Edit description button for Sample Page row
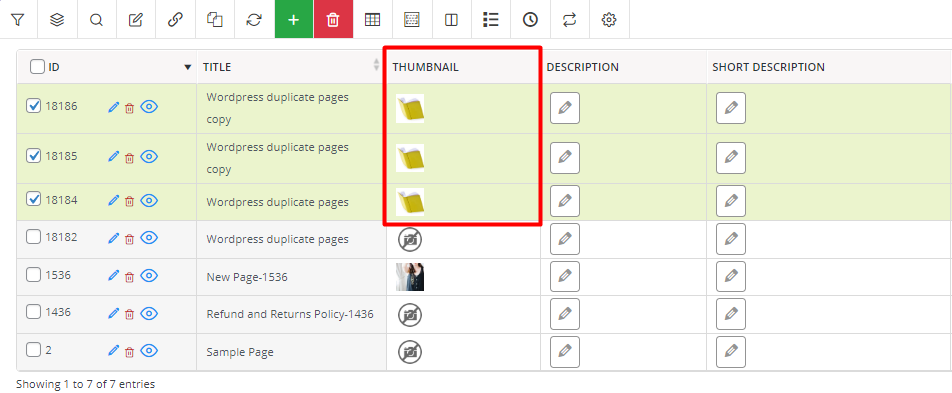The image size is (952, 393). pyautogui.click(x=565, y=352)
